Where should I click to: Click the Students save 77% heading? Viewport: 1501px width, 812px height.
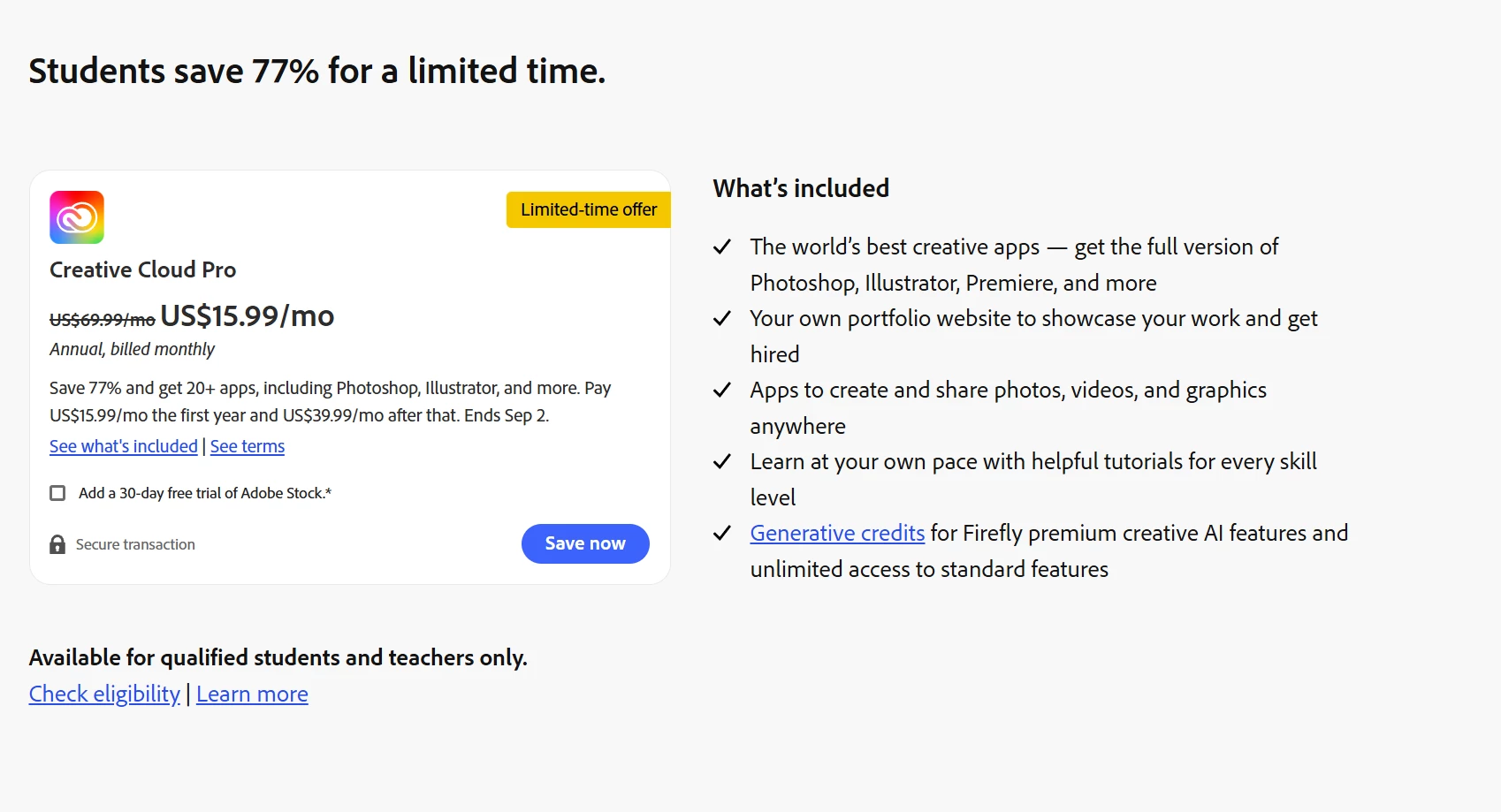coord(317,71)
